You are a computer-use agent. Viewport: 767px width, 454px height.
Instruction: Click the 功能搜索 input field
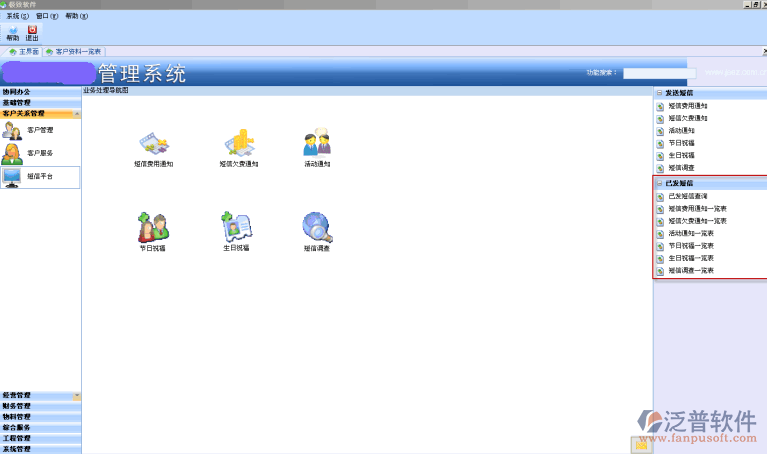pos(658,73)
